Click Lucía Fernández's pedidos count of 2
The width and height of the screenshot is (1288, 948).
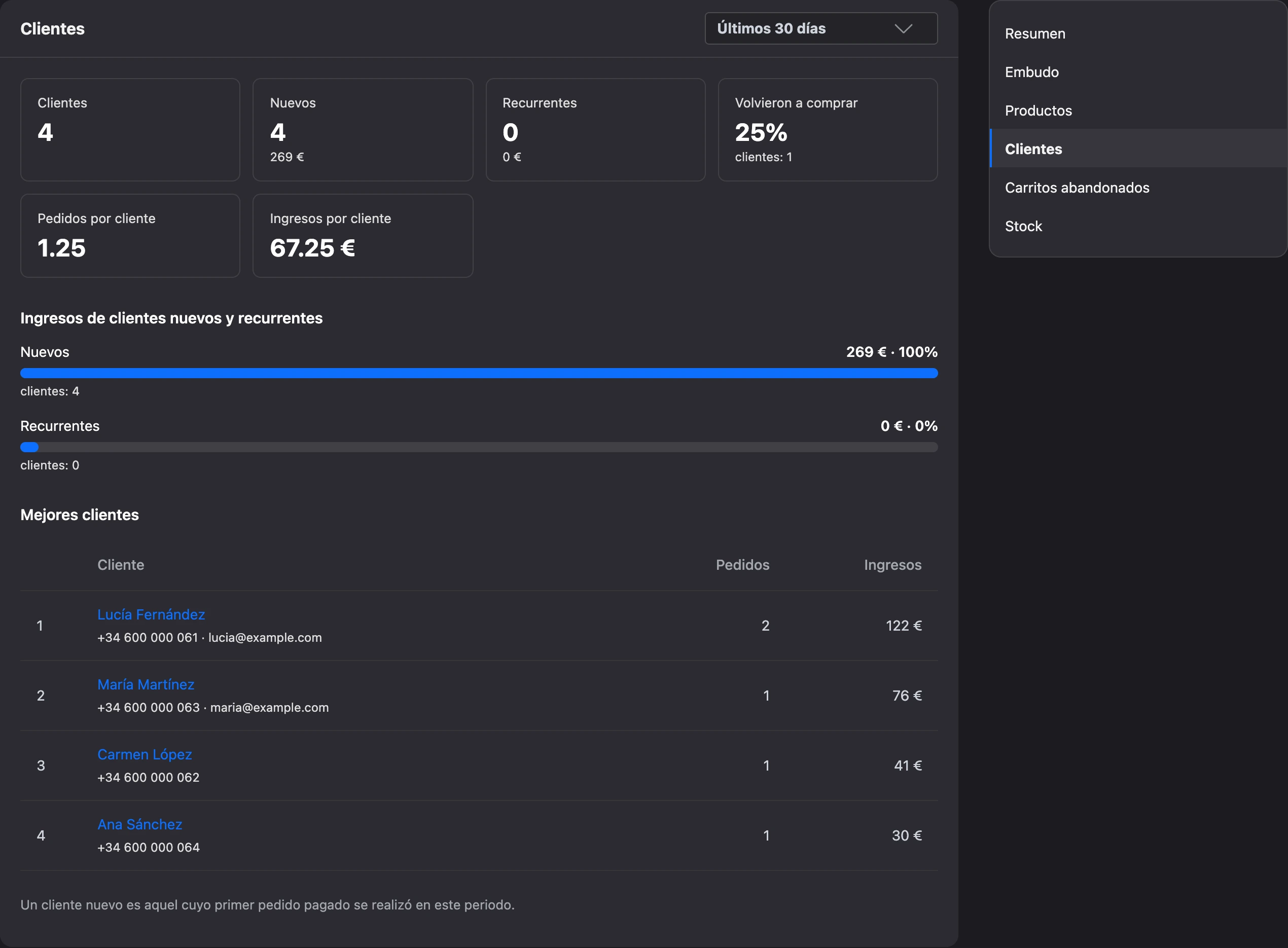click(765, 626)
